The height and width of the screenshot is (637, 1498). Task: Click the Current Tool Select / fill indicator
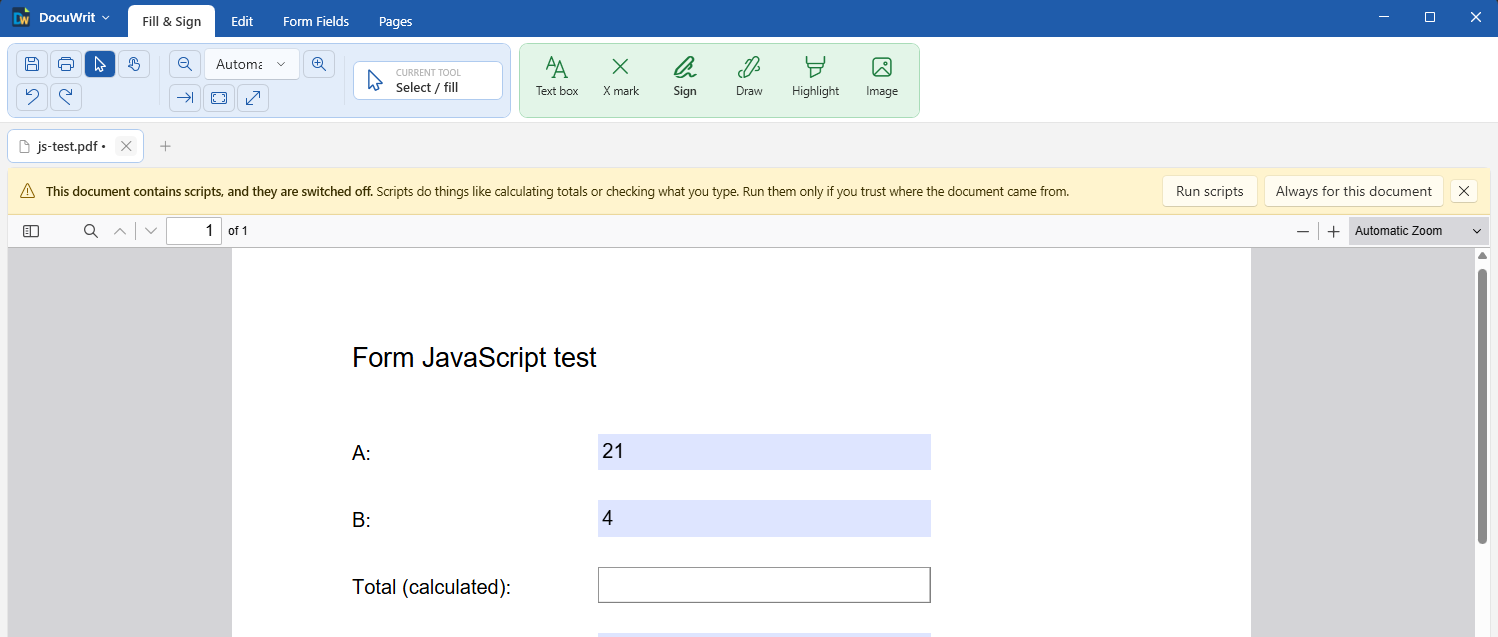(x=428, y=81)
